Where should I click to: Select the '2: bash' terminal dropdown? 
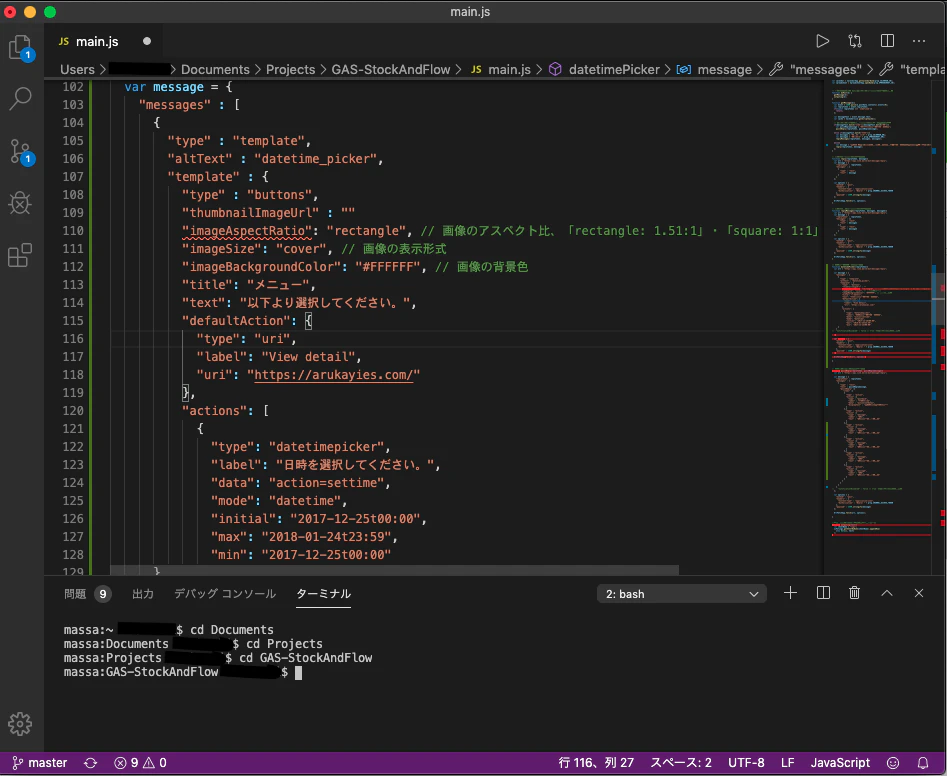click(682, 594)
